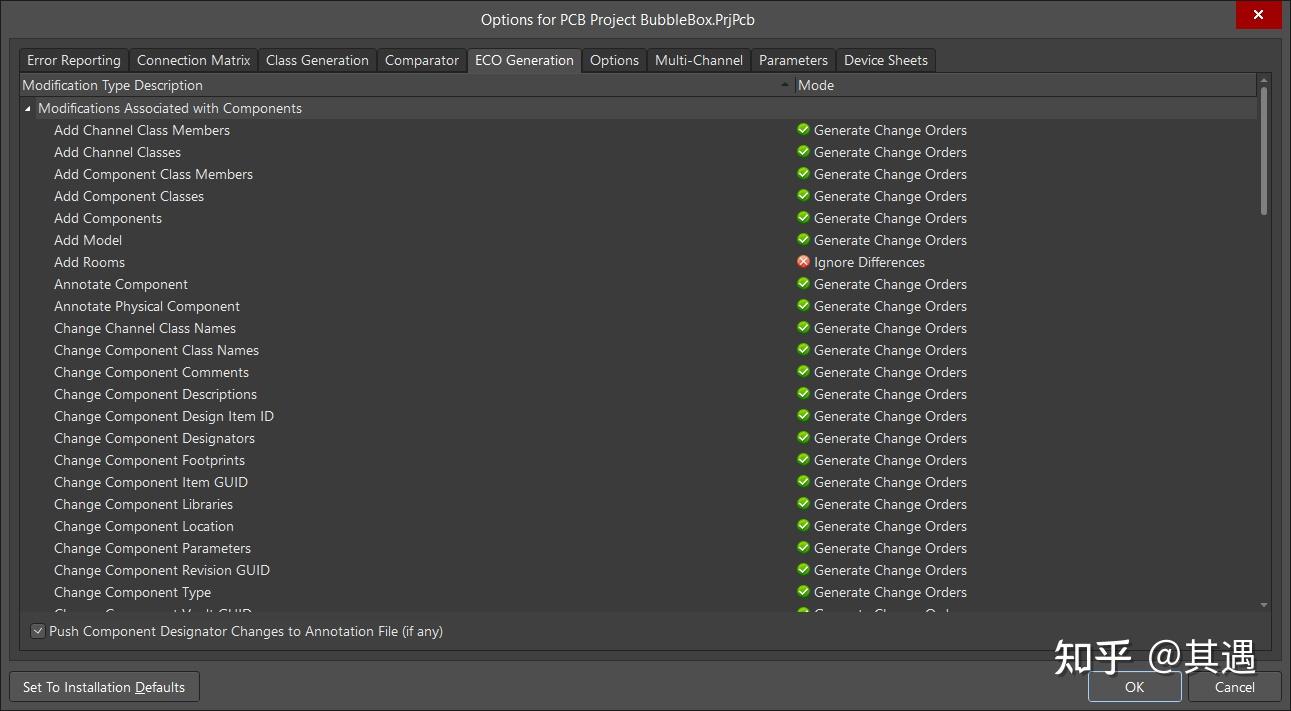Screen dimensions: 1291x711
Task: Click green check icon for Add Components
Action: (803, 217)
